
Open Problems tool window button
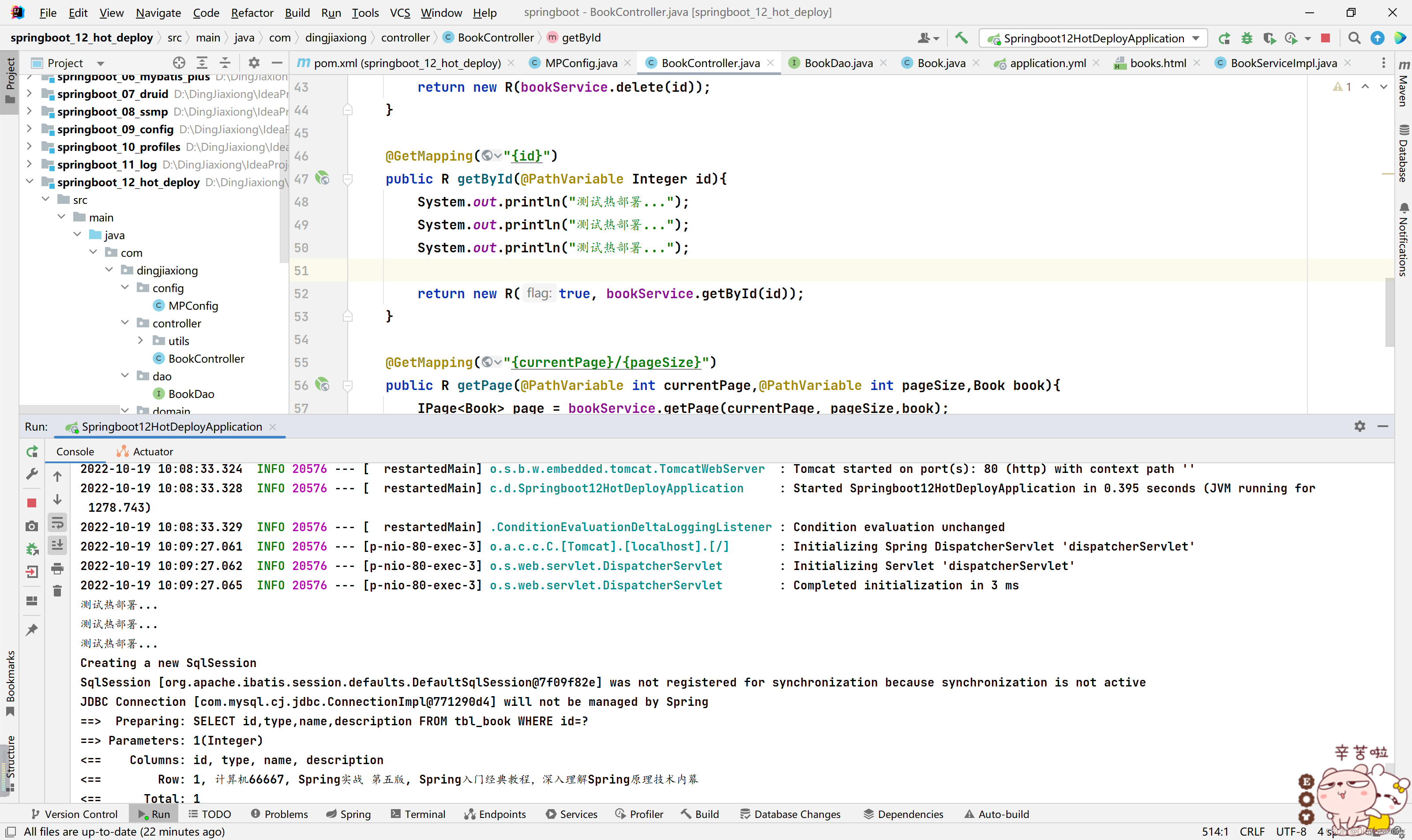coord(279,814)
